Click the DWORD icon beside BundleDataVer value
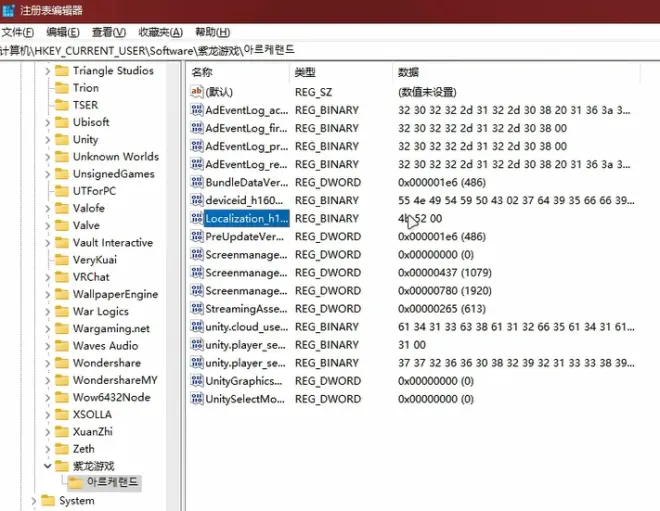The image size is (660, 511). click(197, 183)
